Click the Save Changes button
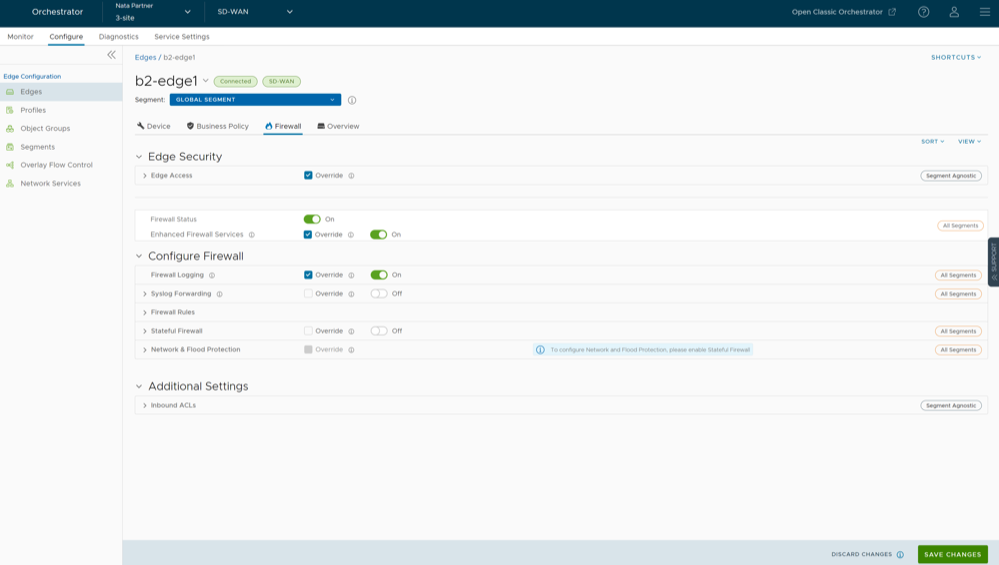 pos(952,554)
